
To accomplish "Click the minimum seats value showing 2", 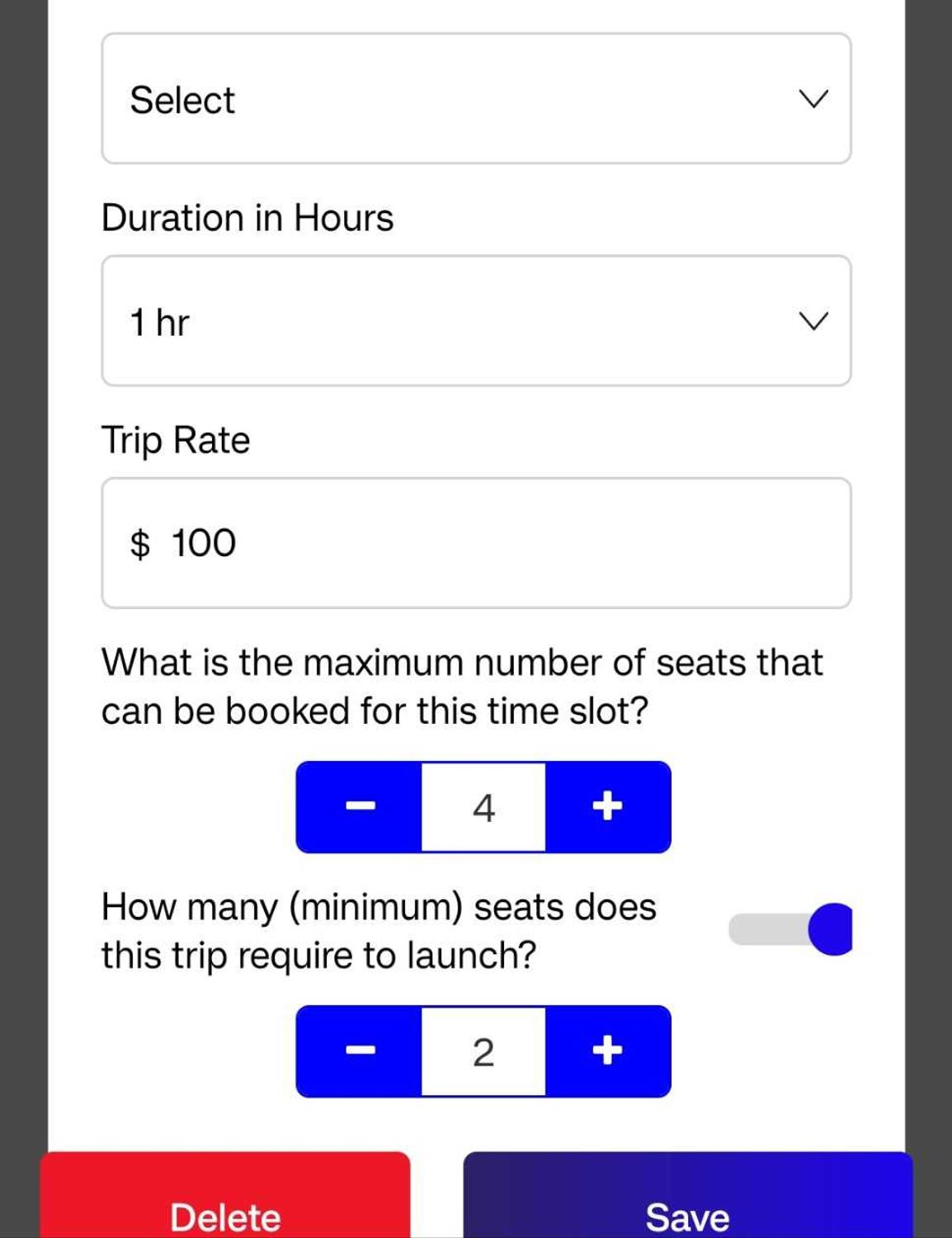I will (x=483, y=1051).
